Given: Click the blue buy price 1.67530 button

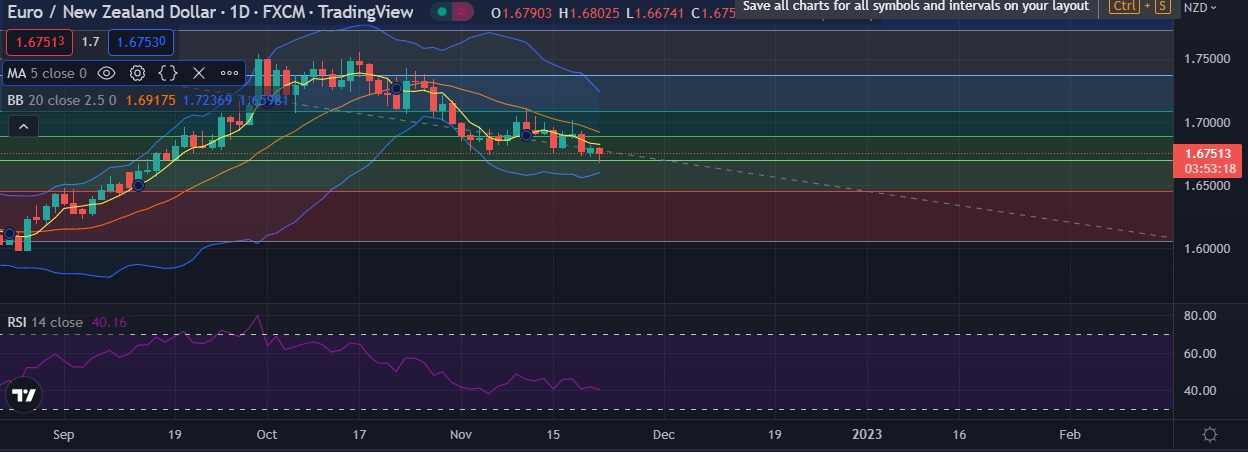Looking at the screenshot, I should point(141,42).
